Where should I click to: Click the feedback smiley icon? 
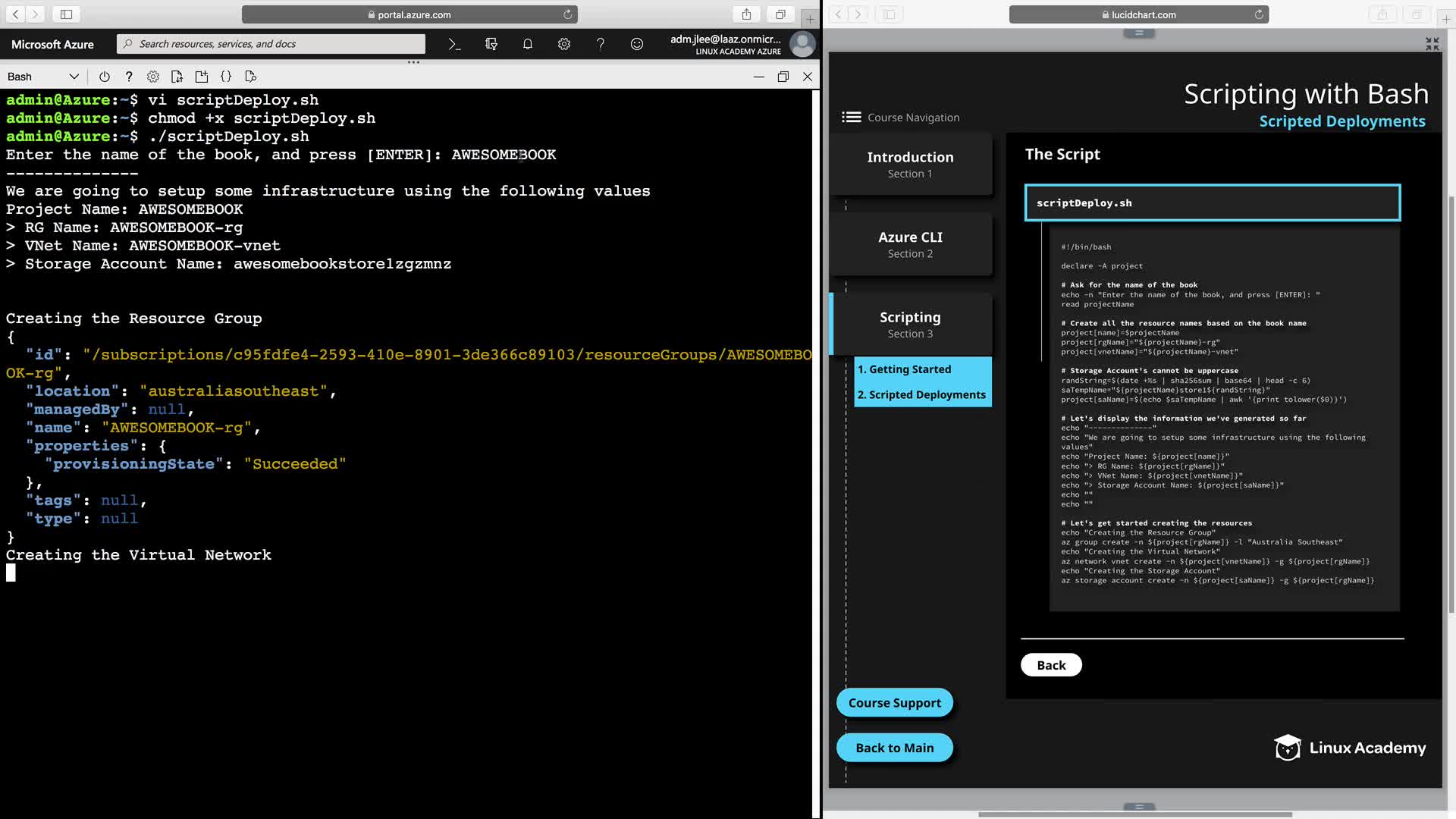637,44
